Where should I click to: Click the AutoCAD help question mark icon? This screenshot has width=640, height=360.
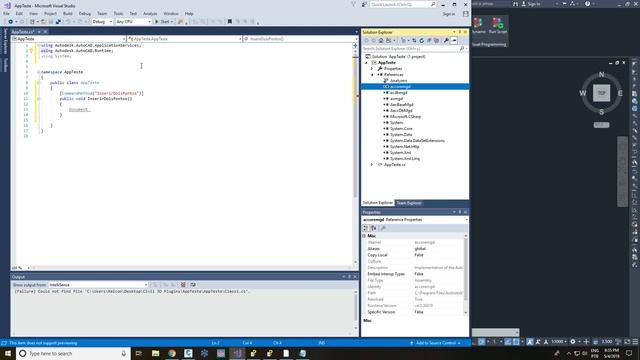(587, 4)
